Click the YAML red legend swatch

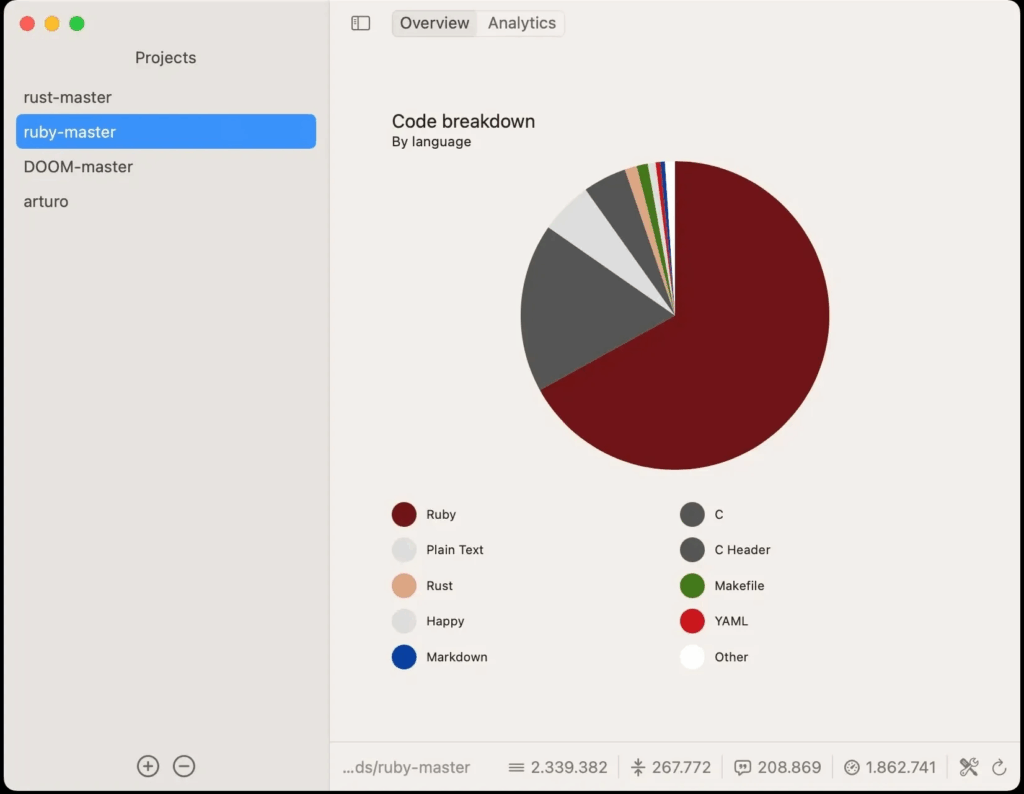[692, 621]
